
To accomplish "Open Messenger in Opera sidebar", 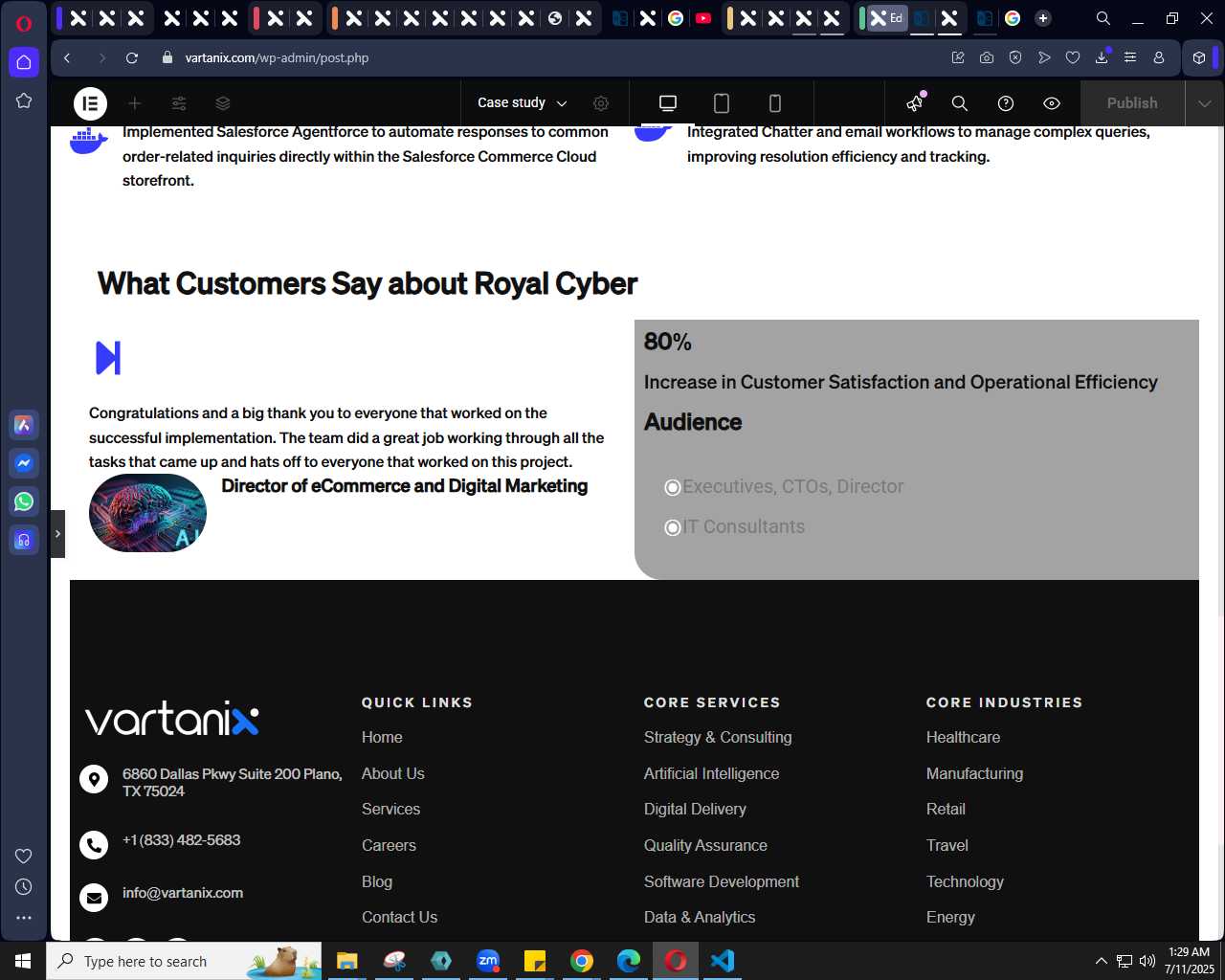I will (x=24, y=463).
